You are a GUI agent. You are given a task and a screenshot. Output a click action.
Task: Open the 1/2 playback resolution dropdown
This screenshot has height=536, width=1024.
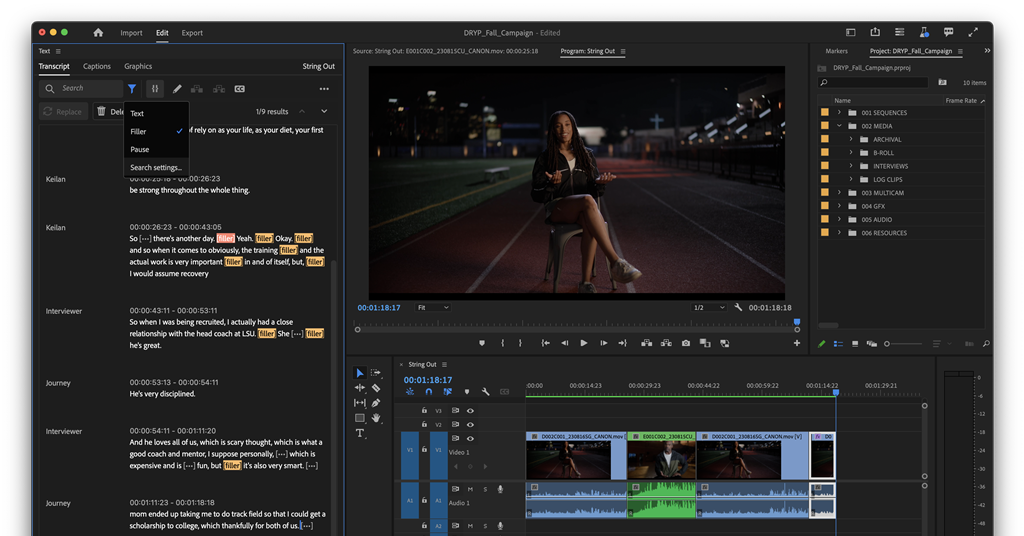tap(709, 307)
